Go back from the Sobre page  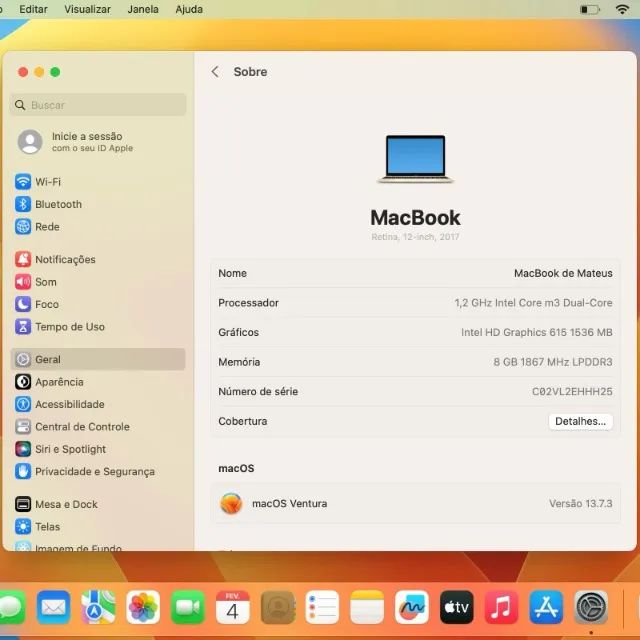tap(215, 72)
